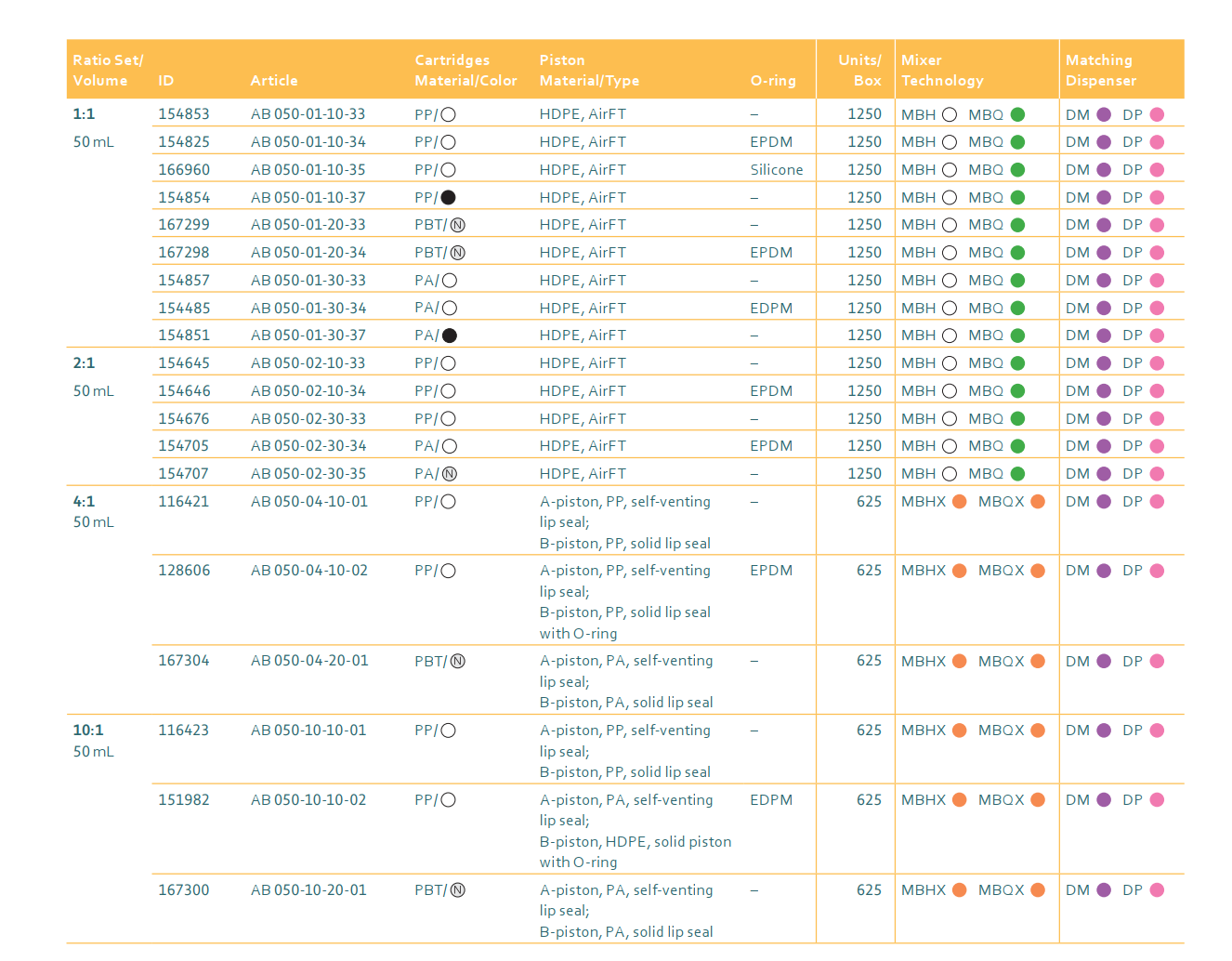Image resolution: width=1232 pixels, height=961 pixels.
Task: Click article AB 050-02-10-33
Action: coord(308,363)
